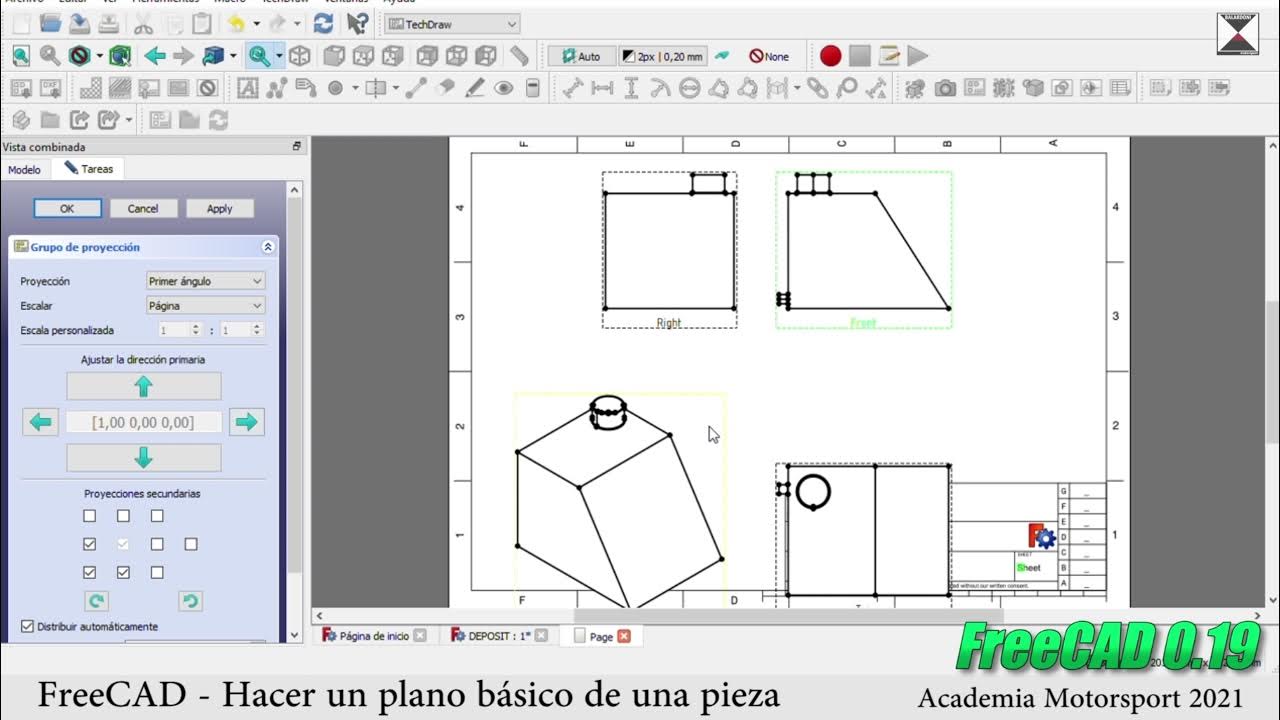Click the link dimension chain icon

click(818, 88)
